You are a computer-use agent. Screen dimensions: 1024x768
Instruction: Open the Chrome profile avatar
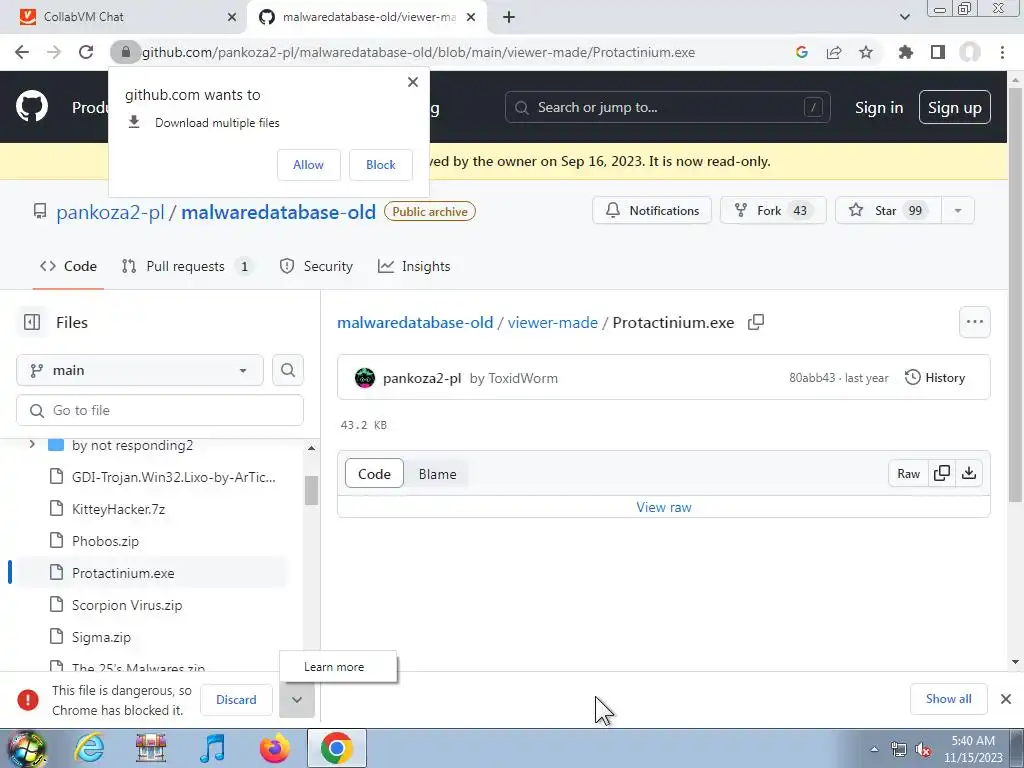click(970, 52)
